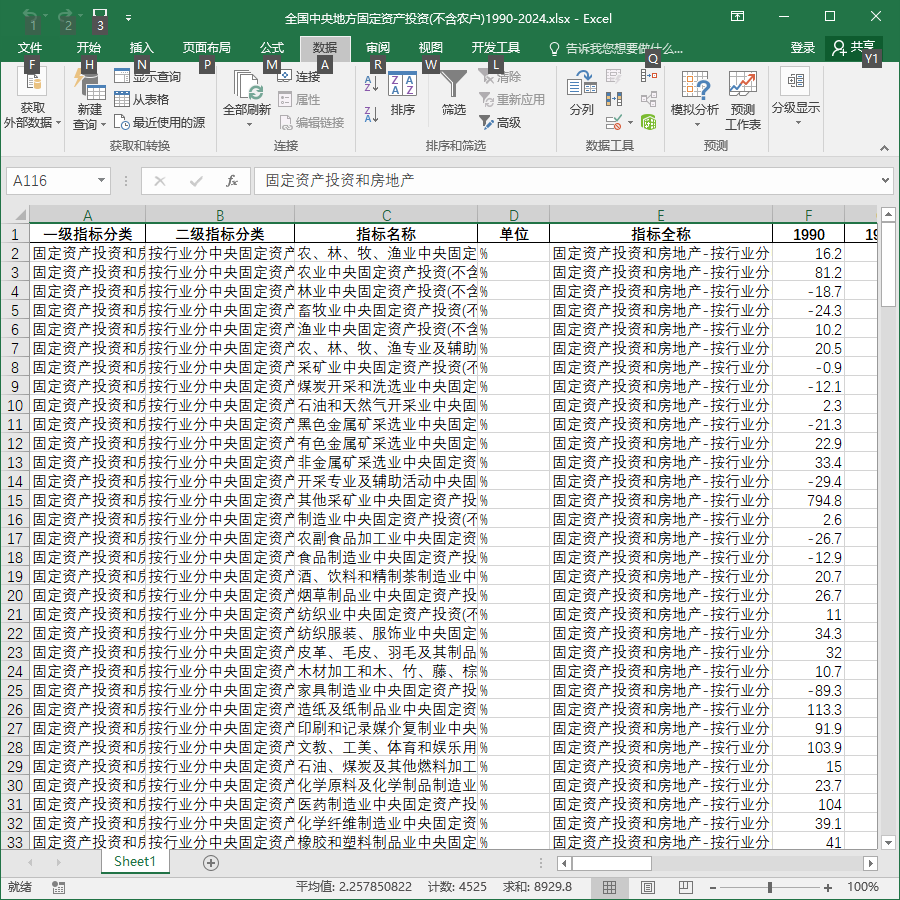Add a new sheet with plus button
900x900 pixels.
pos(211,863)
